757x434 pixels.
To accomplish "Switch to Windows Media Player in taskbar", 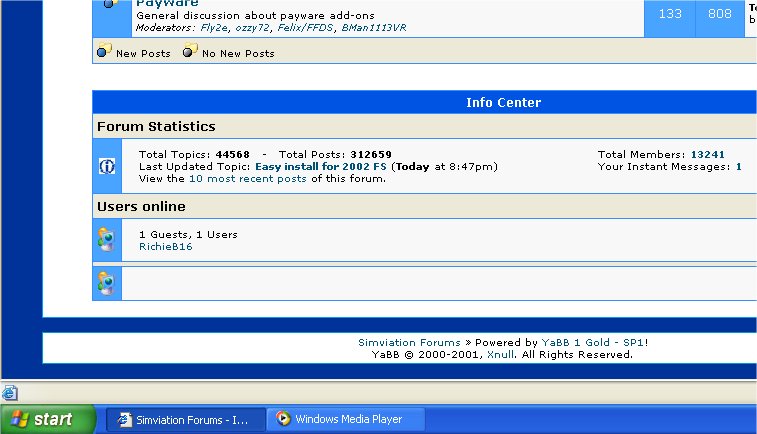I will click(346, 419).
